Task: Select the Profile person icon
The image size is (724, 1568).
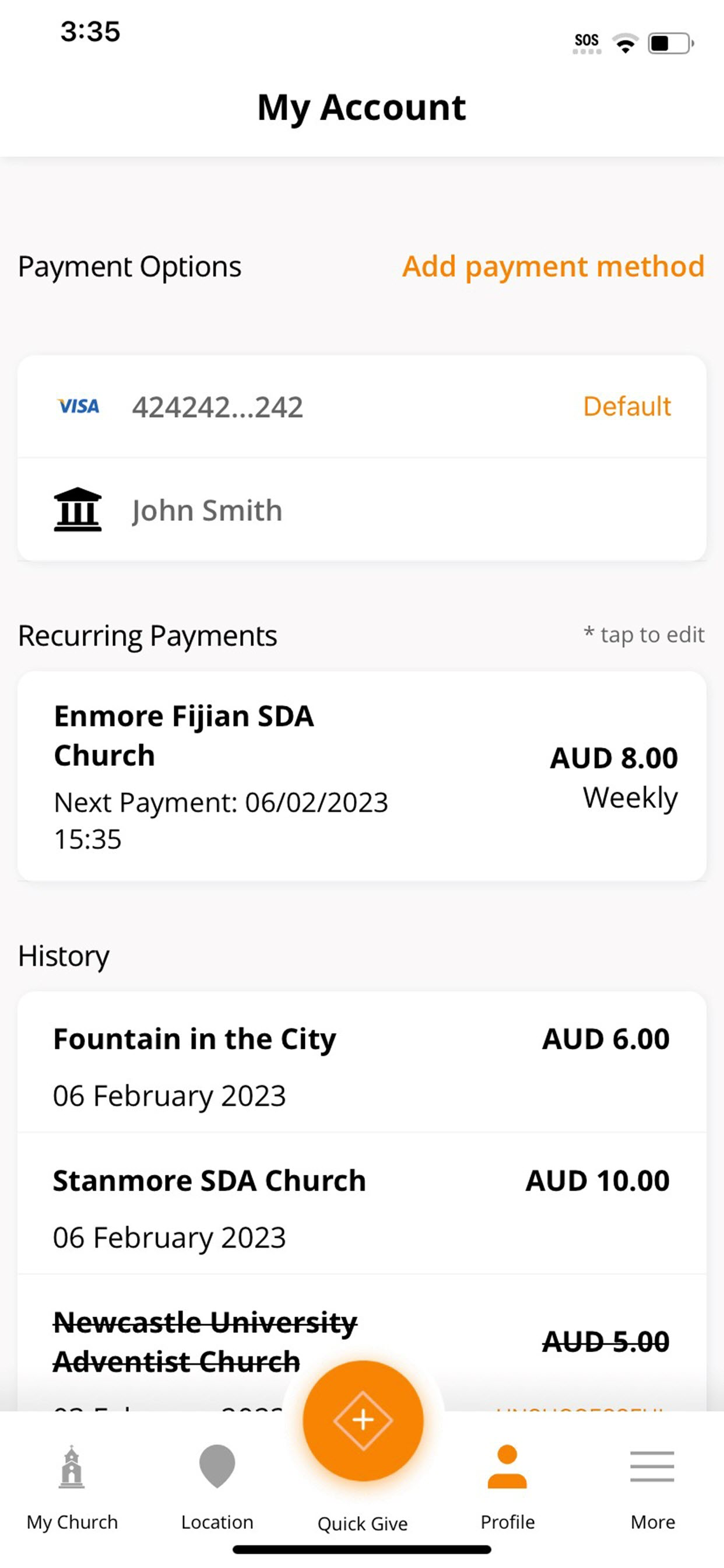Action: click(x=507, y=1467)
